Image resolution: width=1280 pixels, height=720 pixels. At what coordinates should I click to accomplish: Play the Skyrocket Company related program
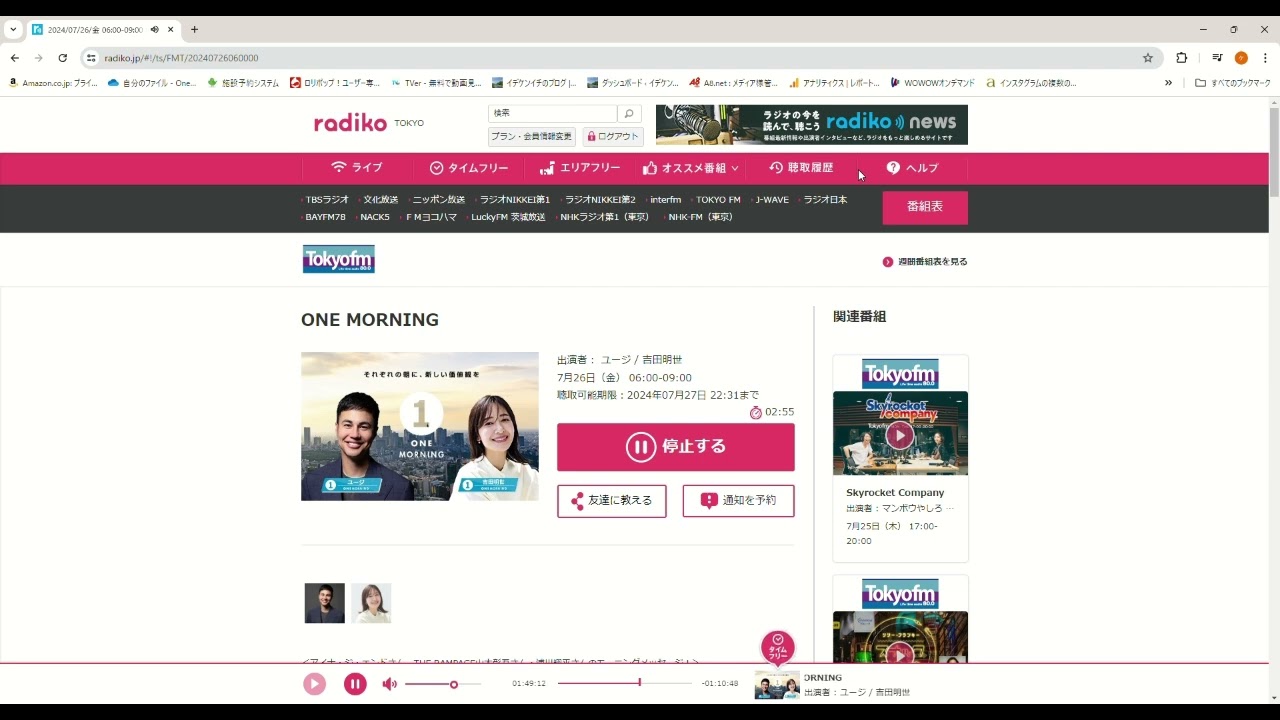point(900,435)
